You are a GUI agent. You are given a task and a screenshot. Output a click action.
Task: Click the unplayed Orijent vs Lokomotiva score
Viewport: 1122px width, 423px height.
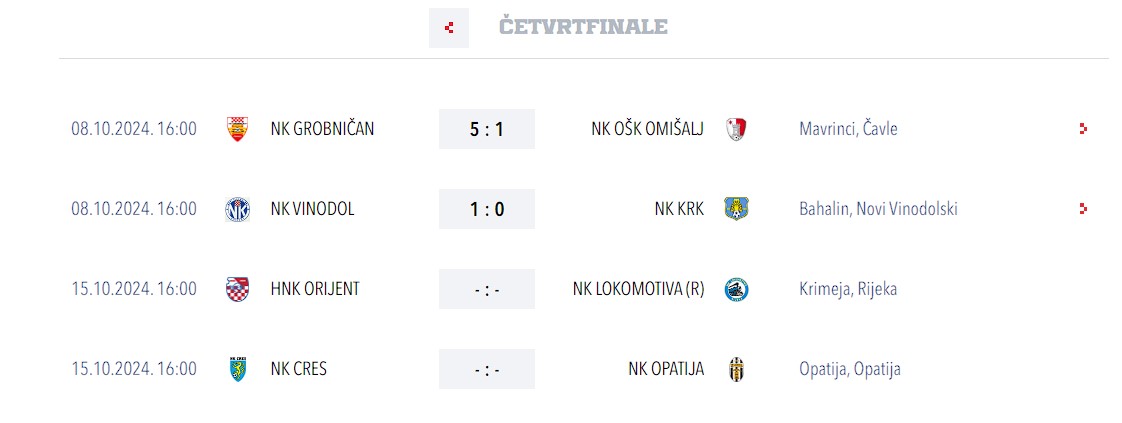[487, 289]
